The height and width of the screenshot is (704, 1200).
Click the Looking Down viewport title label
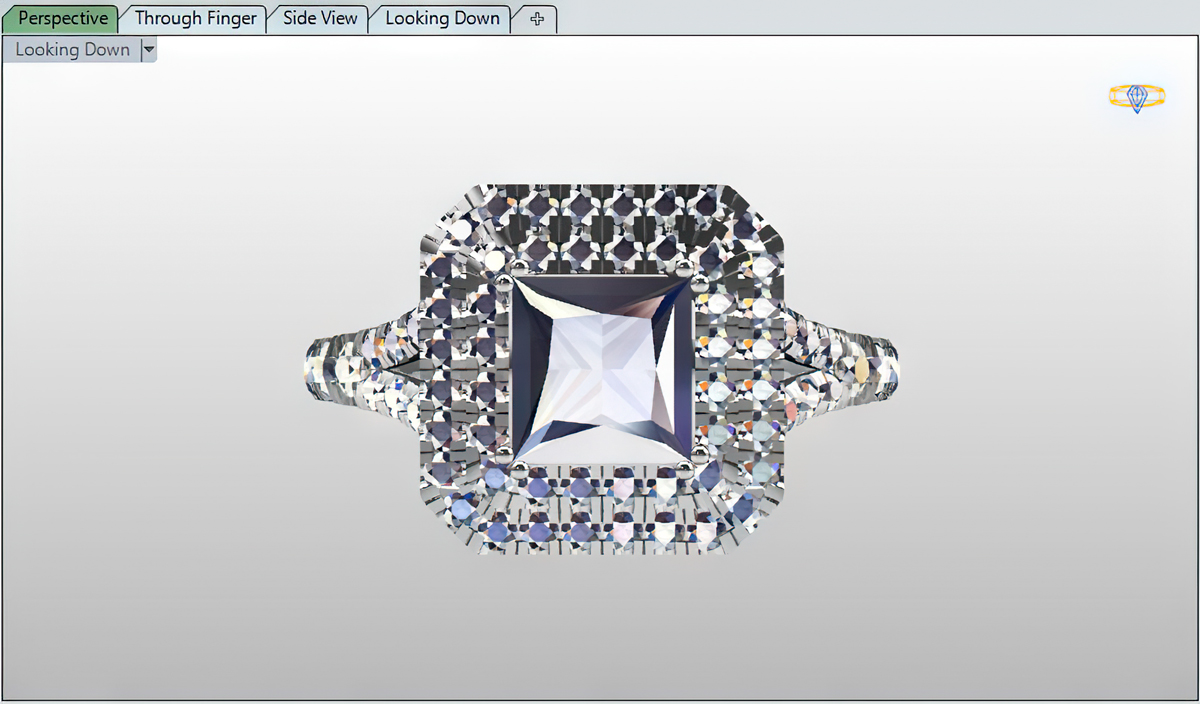tap(72, 50)
